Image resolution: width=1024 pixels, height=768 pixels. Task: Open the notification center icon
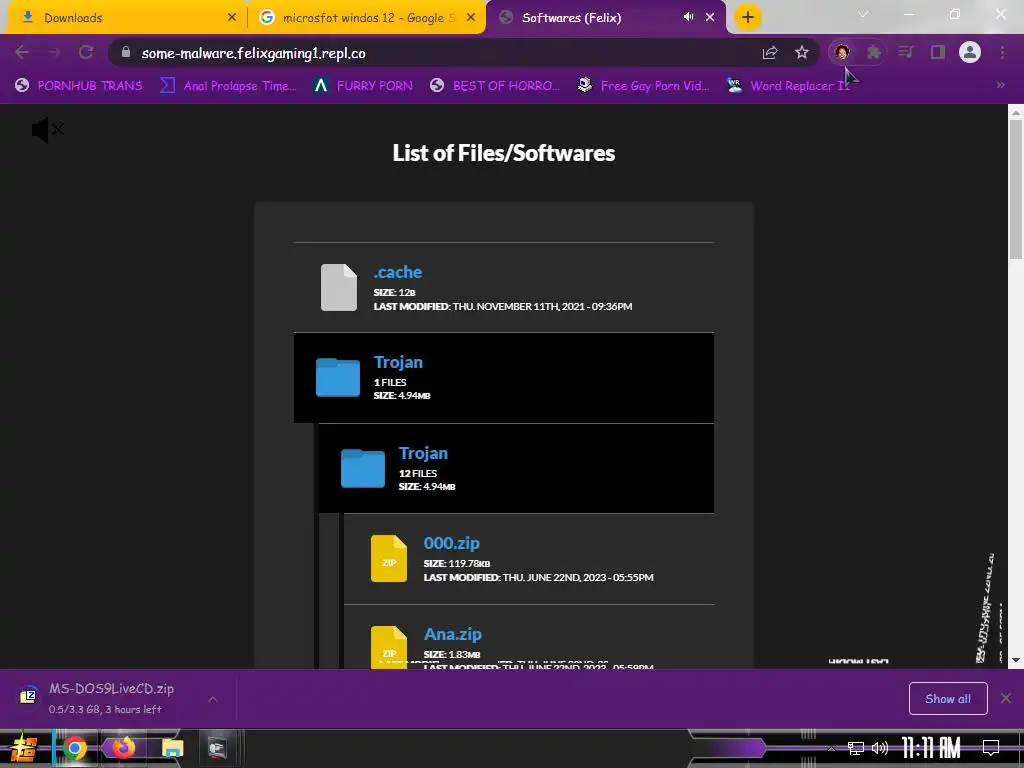tap(991, 748)
